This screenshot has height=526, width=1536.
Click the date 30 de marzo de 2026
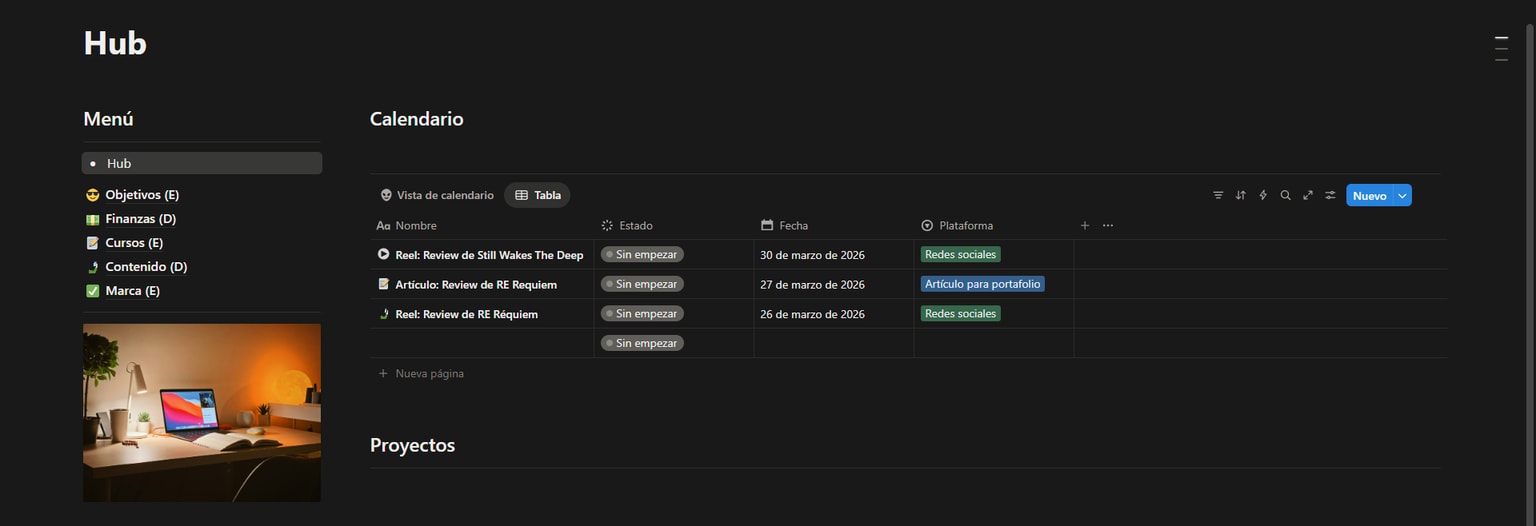(812, 255)
